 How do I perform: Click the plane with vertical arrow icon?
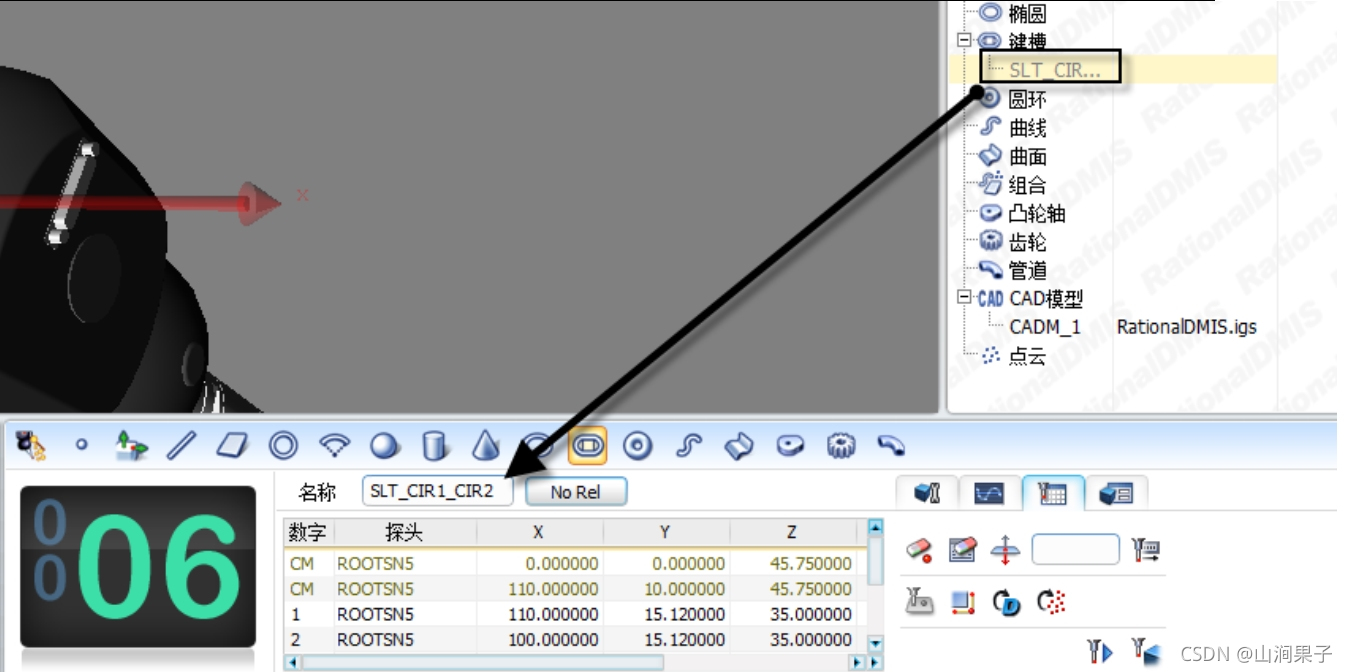[1005, 549]
